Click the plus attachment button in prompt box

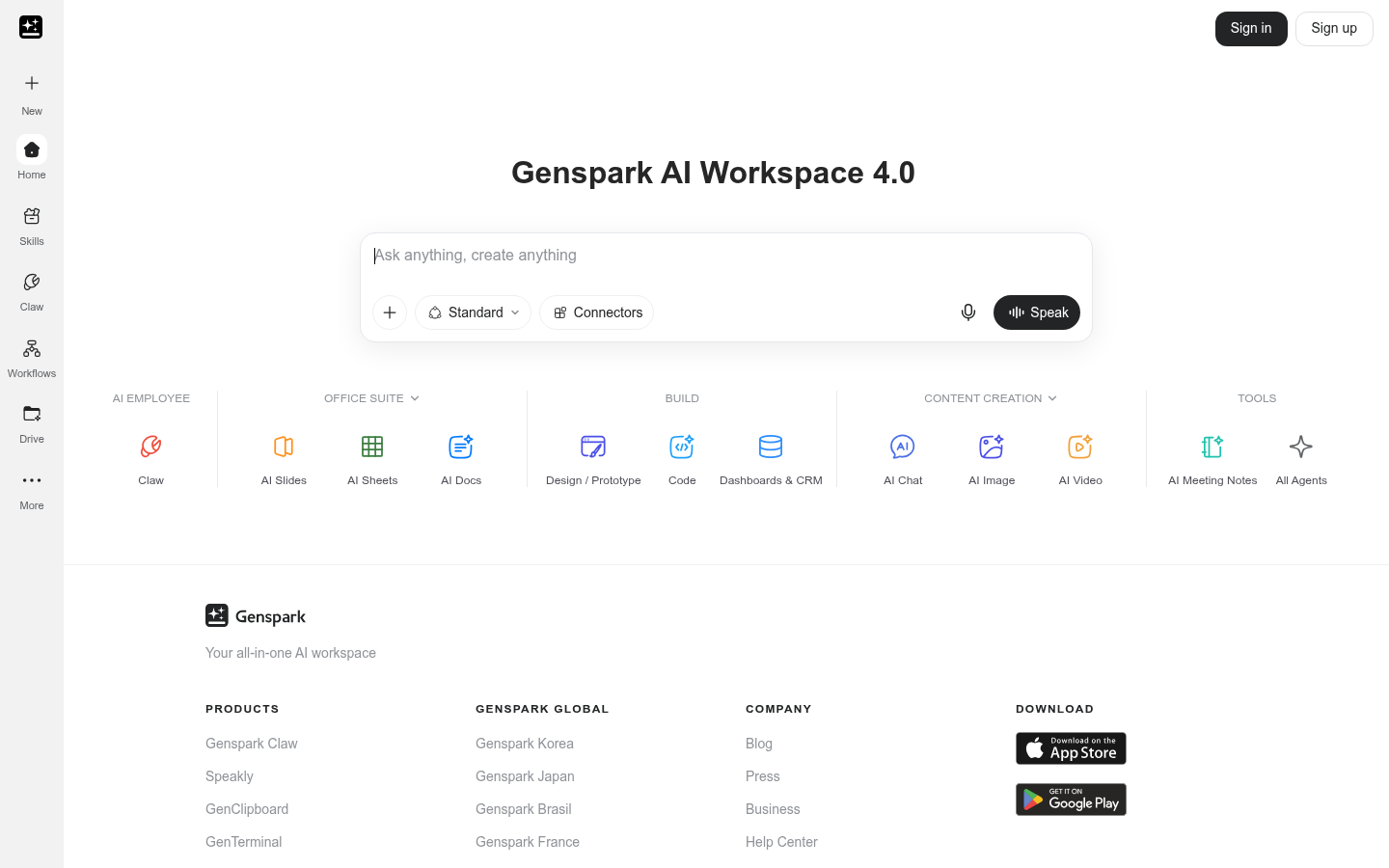(390, 312)
